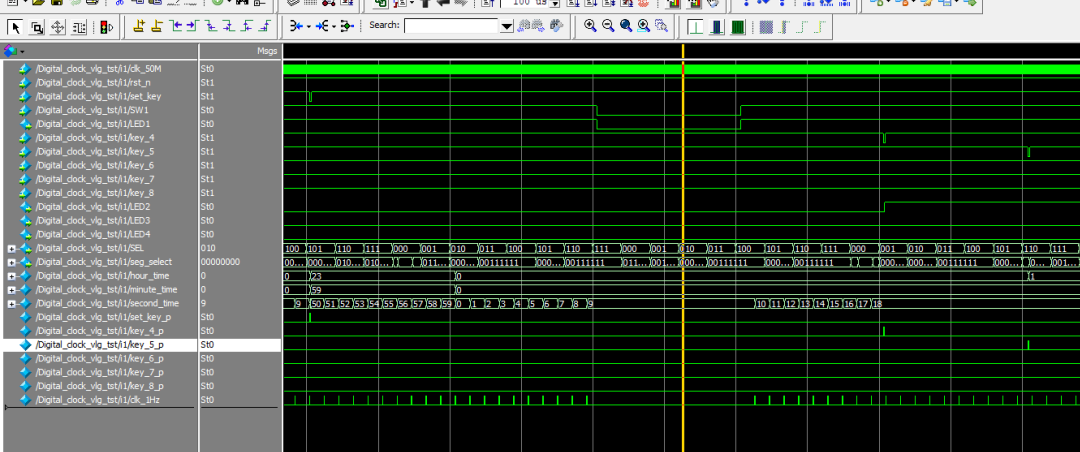
Task: Click the Zoom Out magnifier icon
Action: pos(608,26)
